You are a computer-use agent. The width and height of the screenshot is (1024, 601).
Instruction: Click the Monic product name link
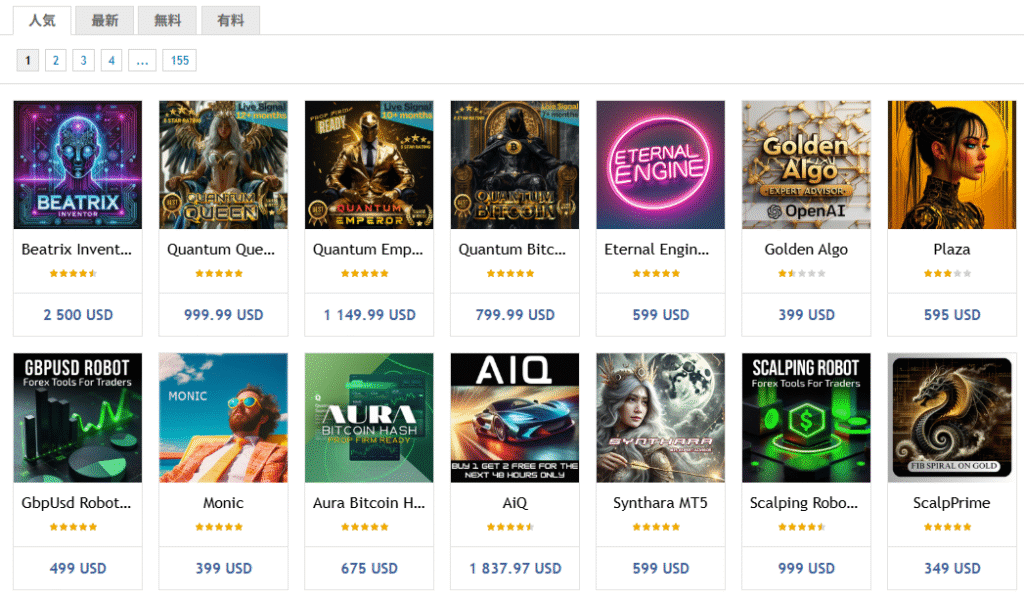click(223, 503)
